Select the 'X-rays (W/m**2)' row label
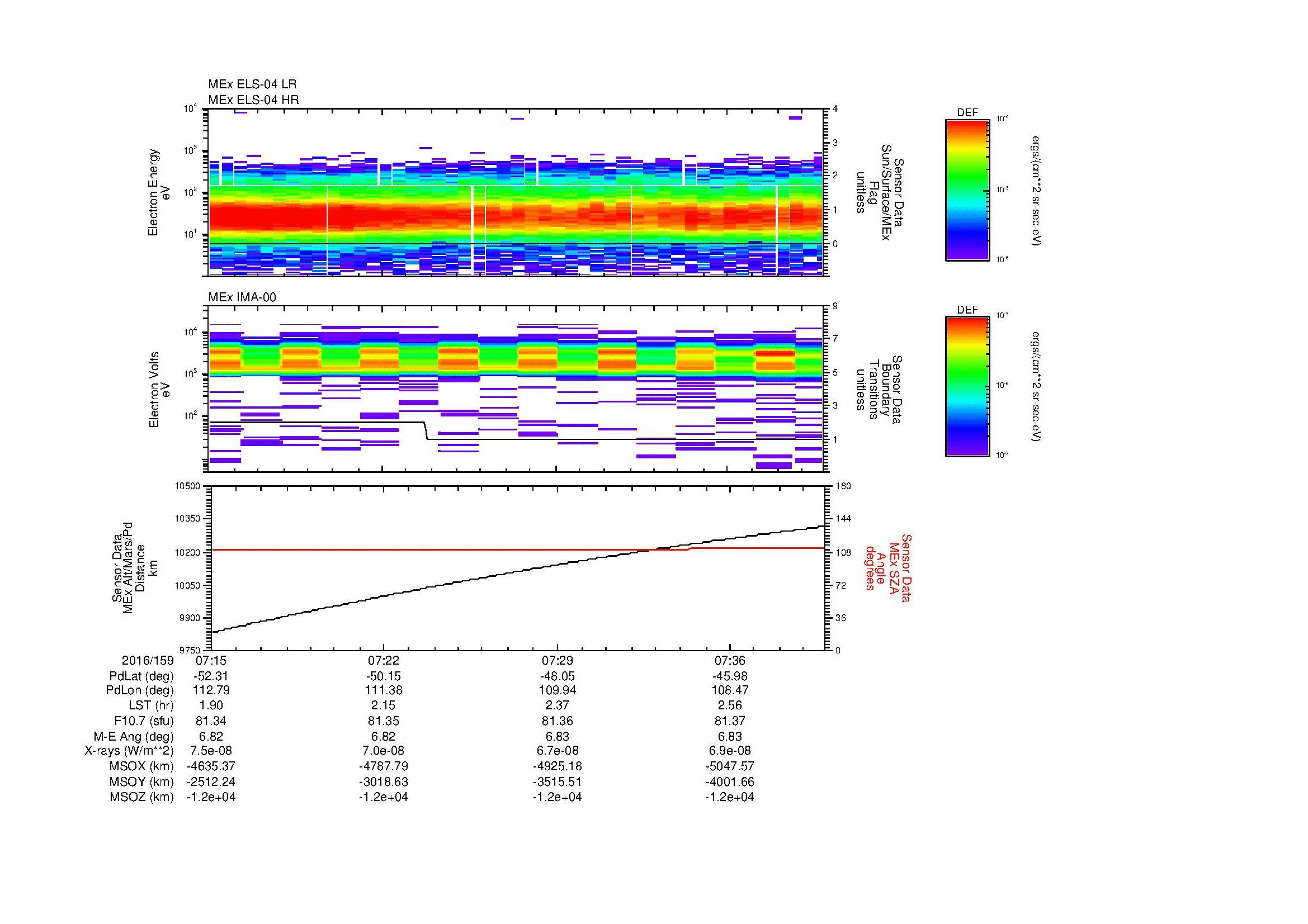 click(129, 751)
